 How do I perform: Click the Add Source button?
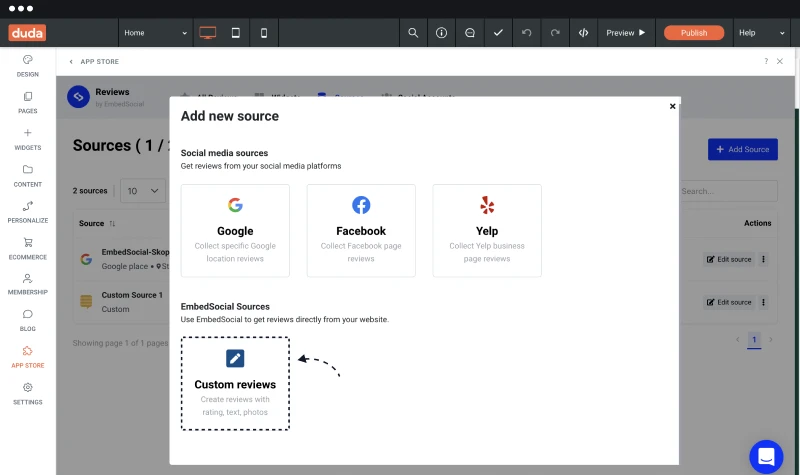pyautogui.click(x=743, y=149)
